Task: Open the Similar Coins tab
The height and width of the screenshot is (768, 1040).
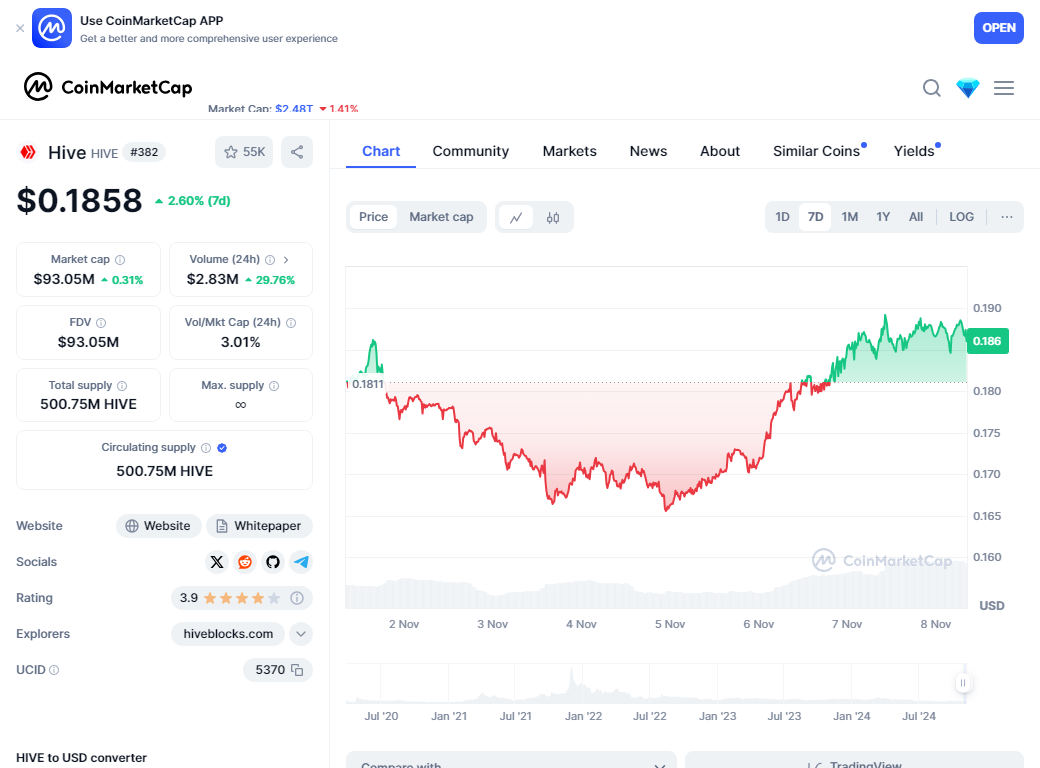Action: (x=816, y=151)
